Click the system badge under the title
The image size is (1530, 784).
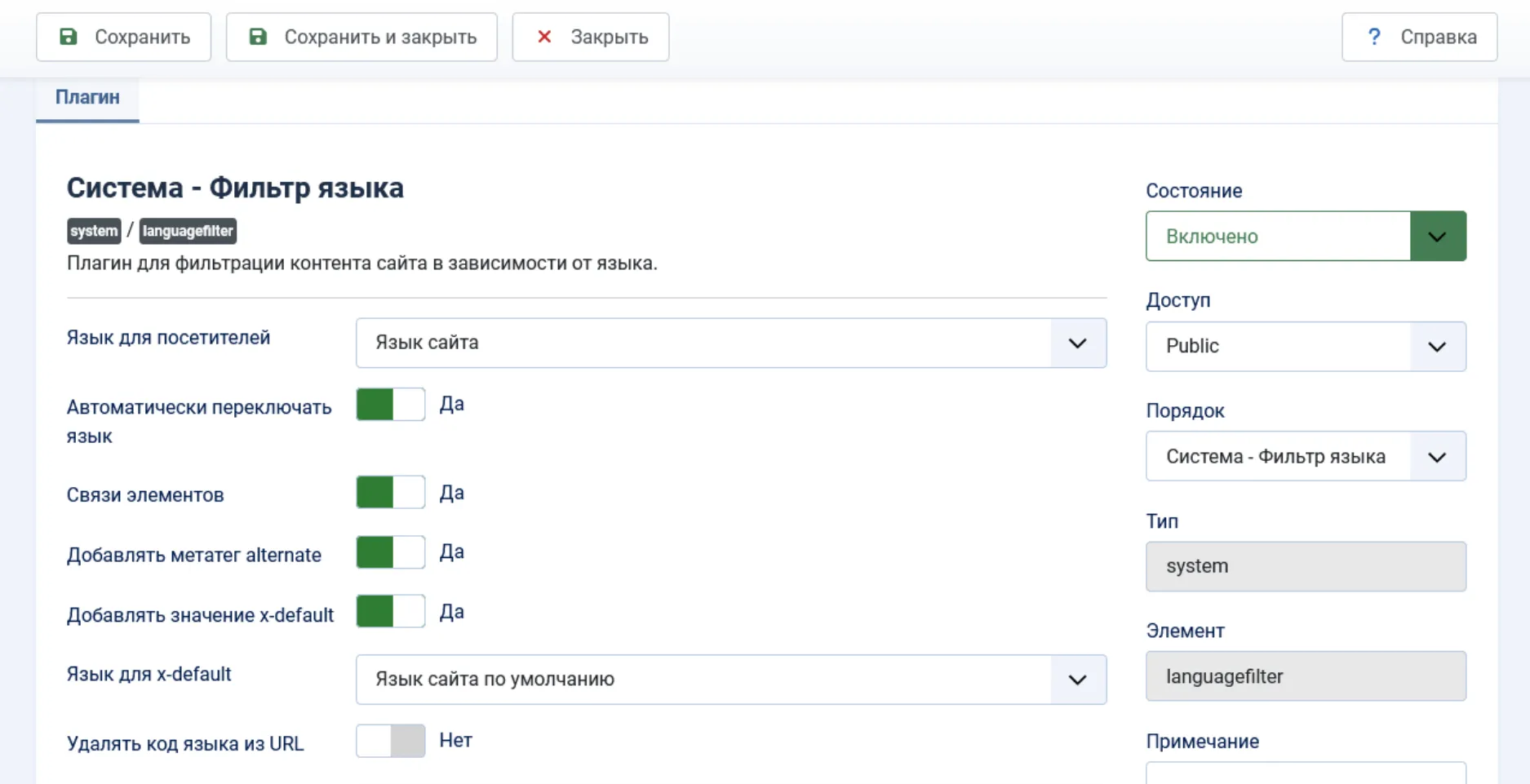(x=94, y=231)
